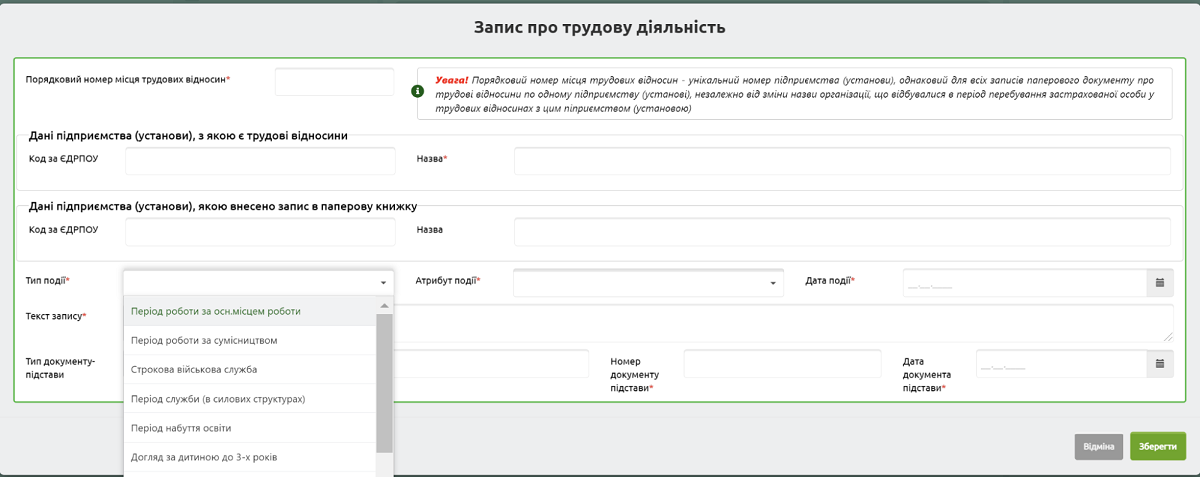
Task: Focus the Порядковий номер місця field
Action: 334,82
